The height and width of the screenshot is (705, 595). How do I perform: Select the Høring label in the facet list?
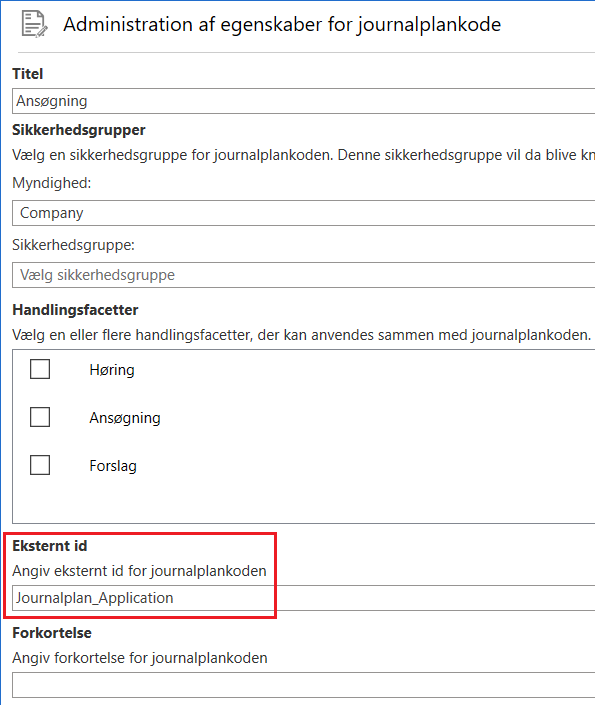click(112, 370)
